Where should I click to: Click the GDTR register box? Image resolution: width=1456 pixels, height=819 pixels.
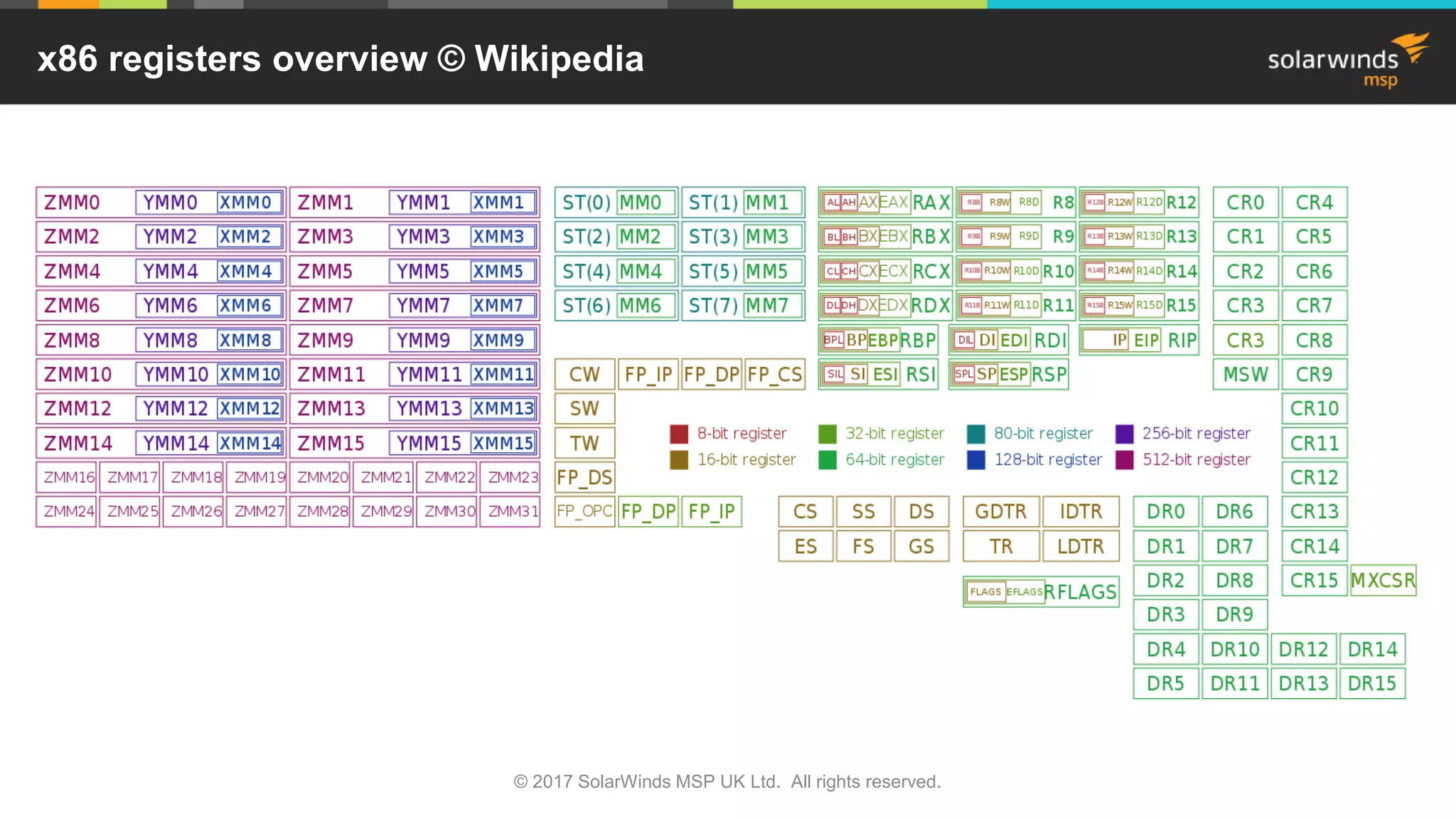click(1001, 512)
